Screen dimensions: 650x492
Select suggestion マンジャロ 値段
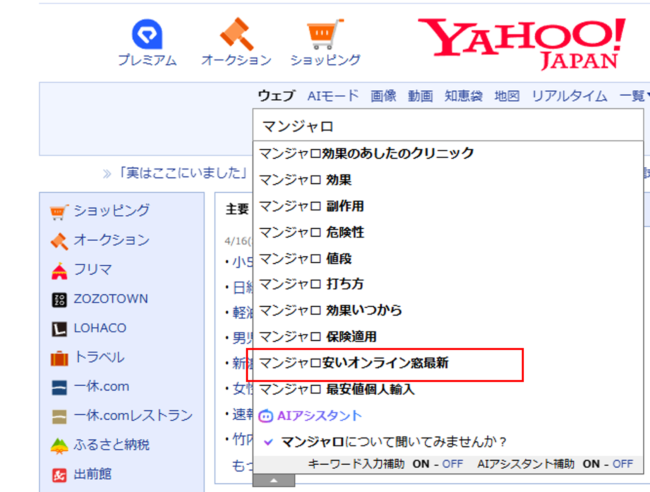448,258
